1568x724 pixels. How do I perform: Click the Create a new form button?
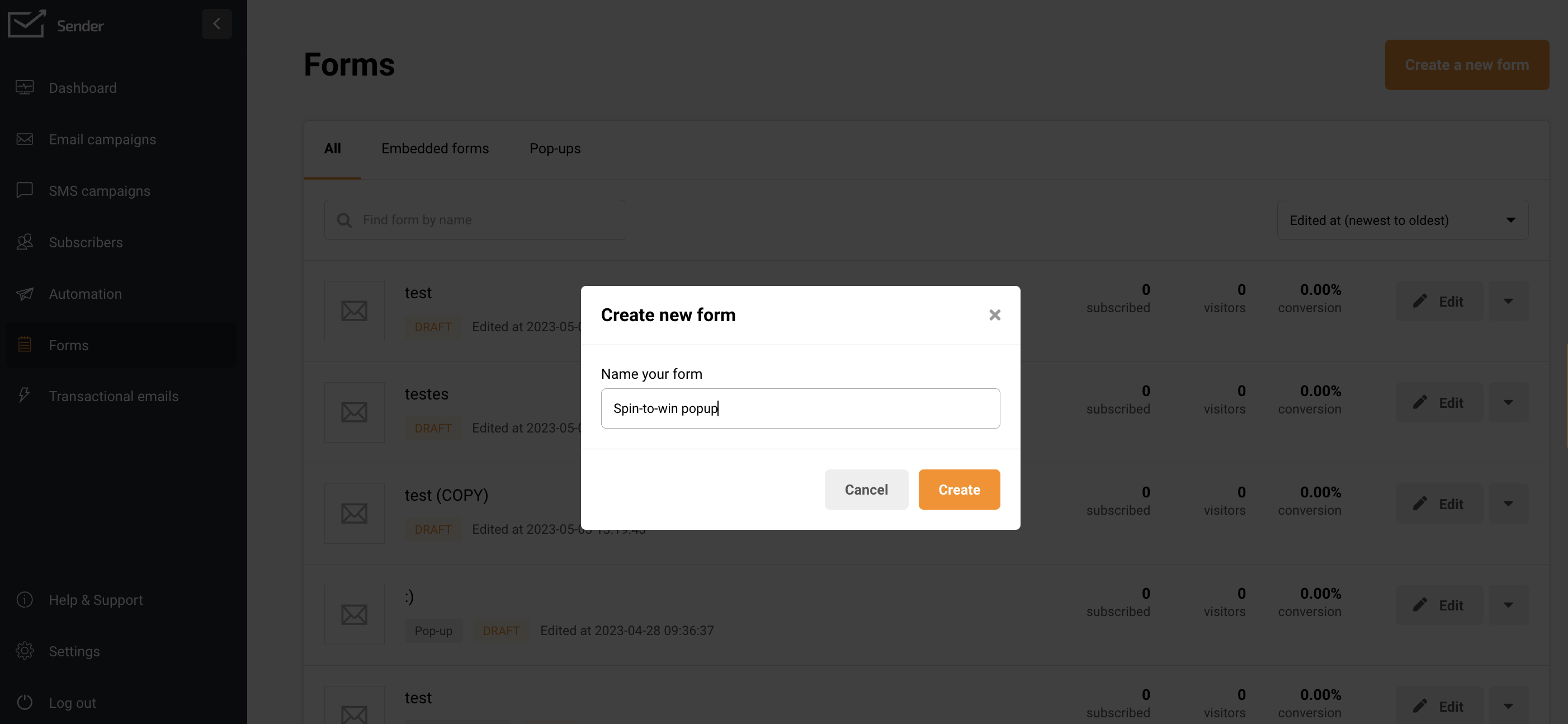[1467, 64]
